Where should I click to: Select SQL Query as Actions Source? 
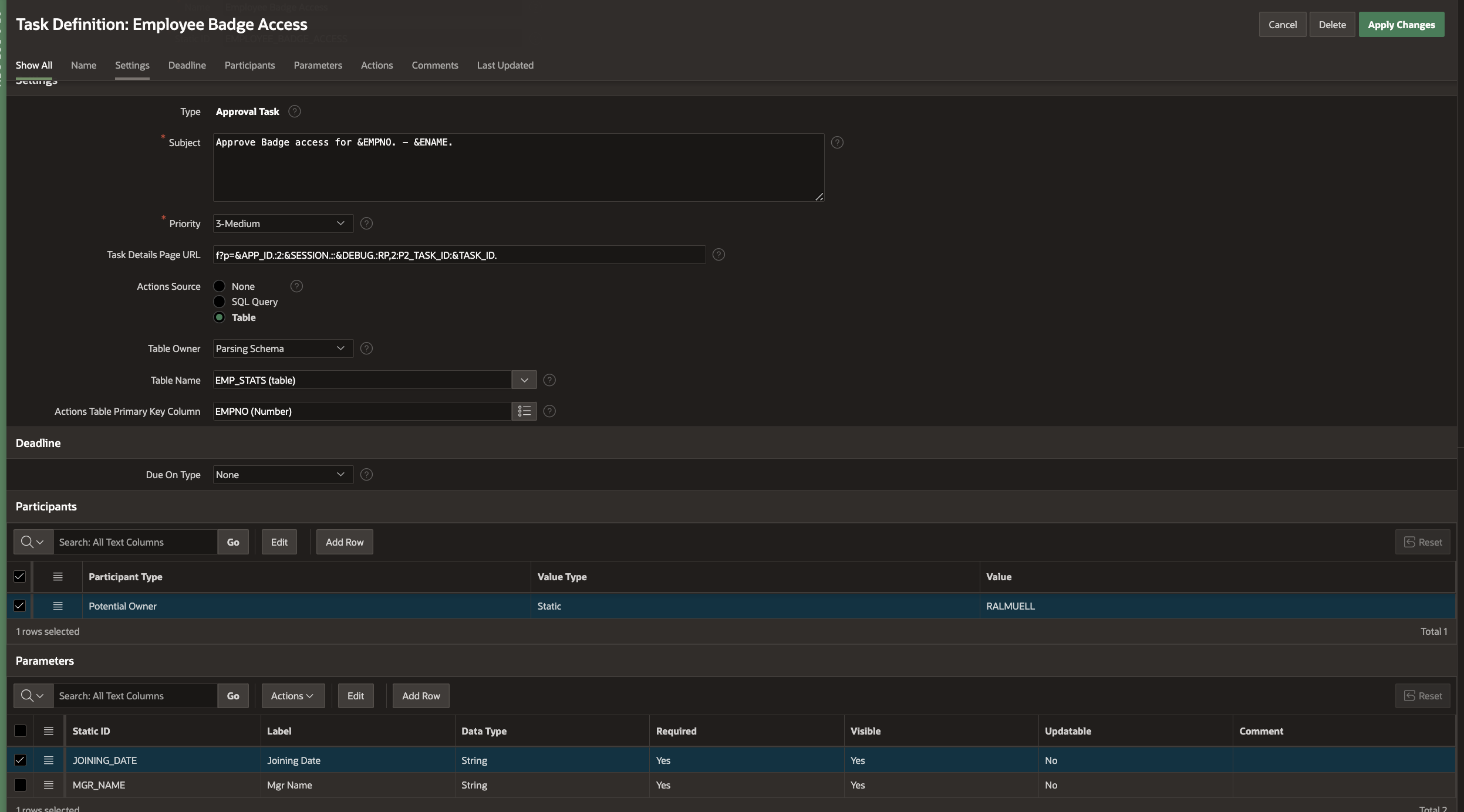(x=220, y=302)
